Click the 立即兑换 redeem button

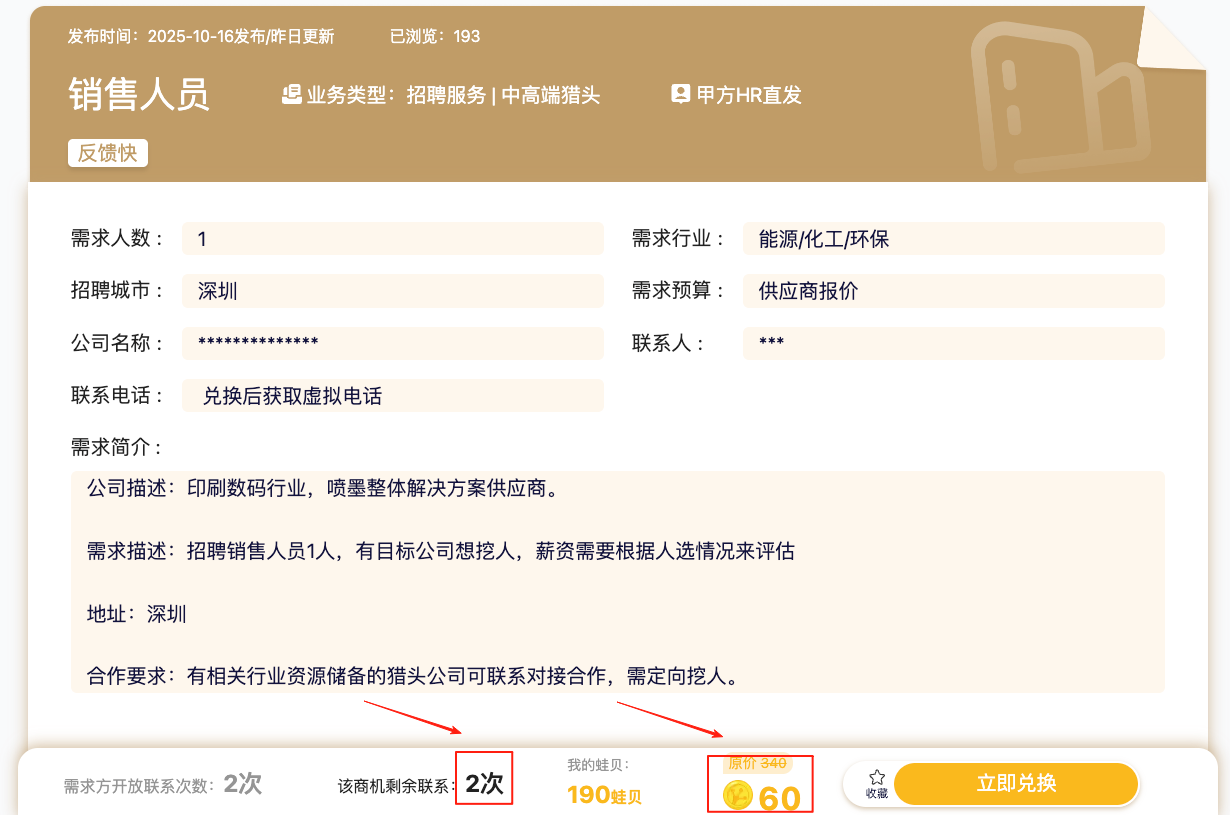tap(1016, 783)
